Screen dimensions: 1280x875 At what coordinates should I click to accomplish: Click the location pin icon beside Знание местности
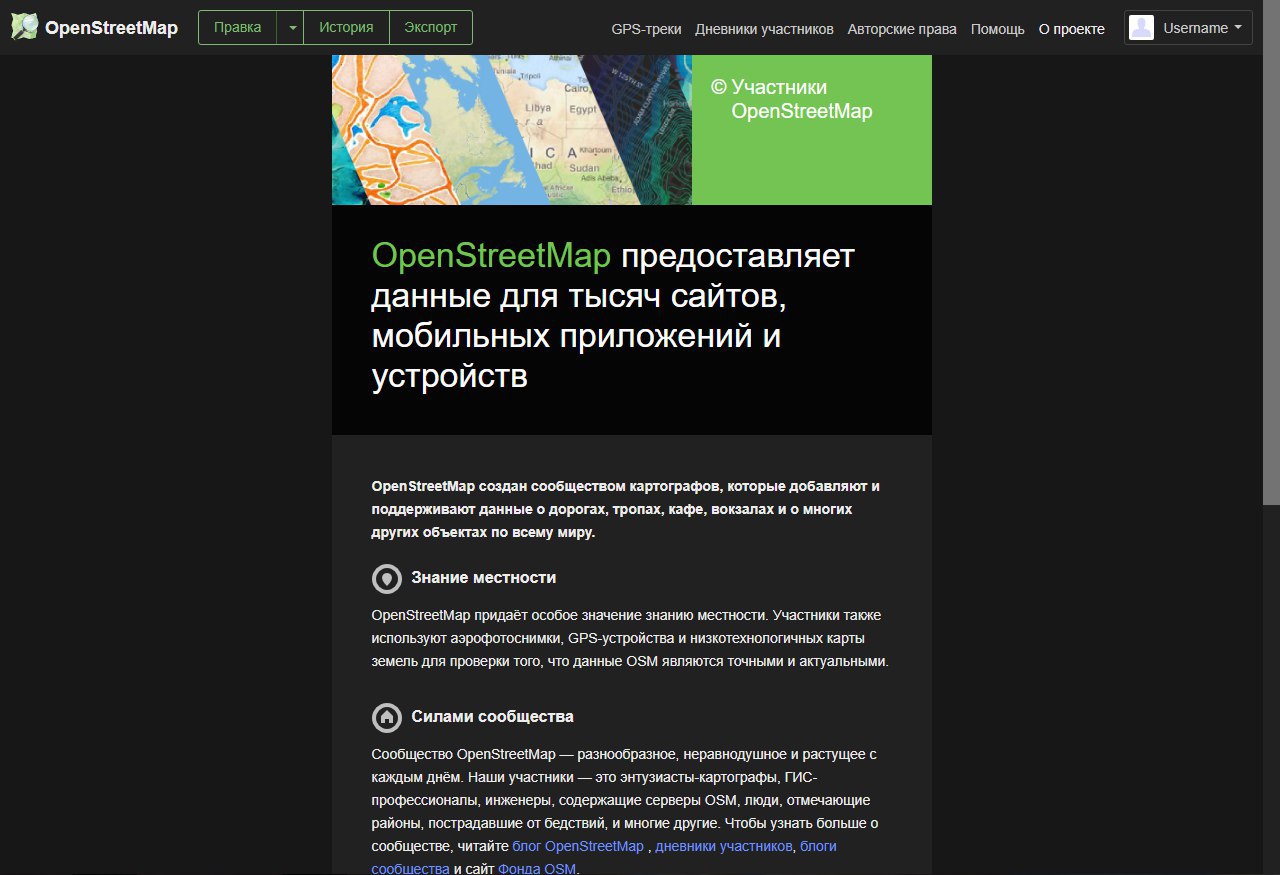tap(386, 578)
